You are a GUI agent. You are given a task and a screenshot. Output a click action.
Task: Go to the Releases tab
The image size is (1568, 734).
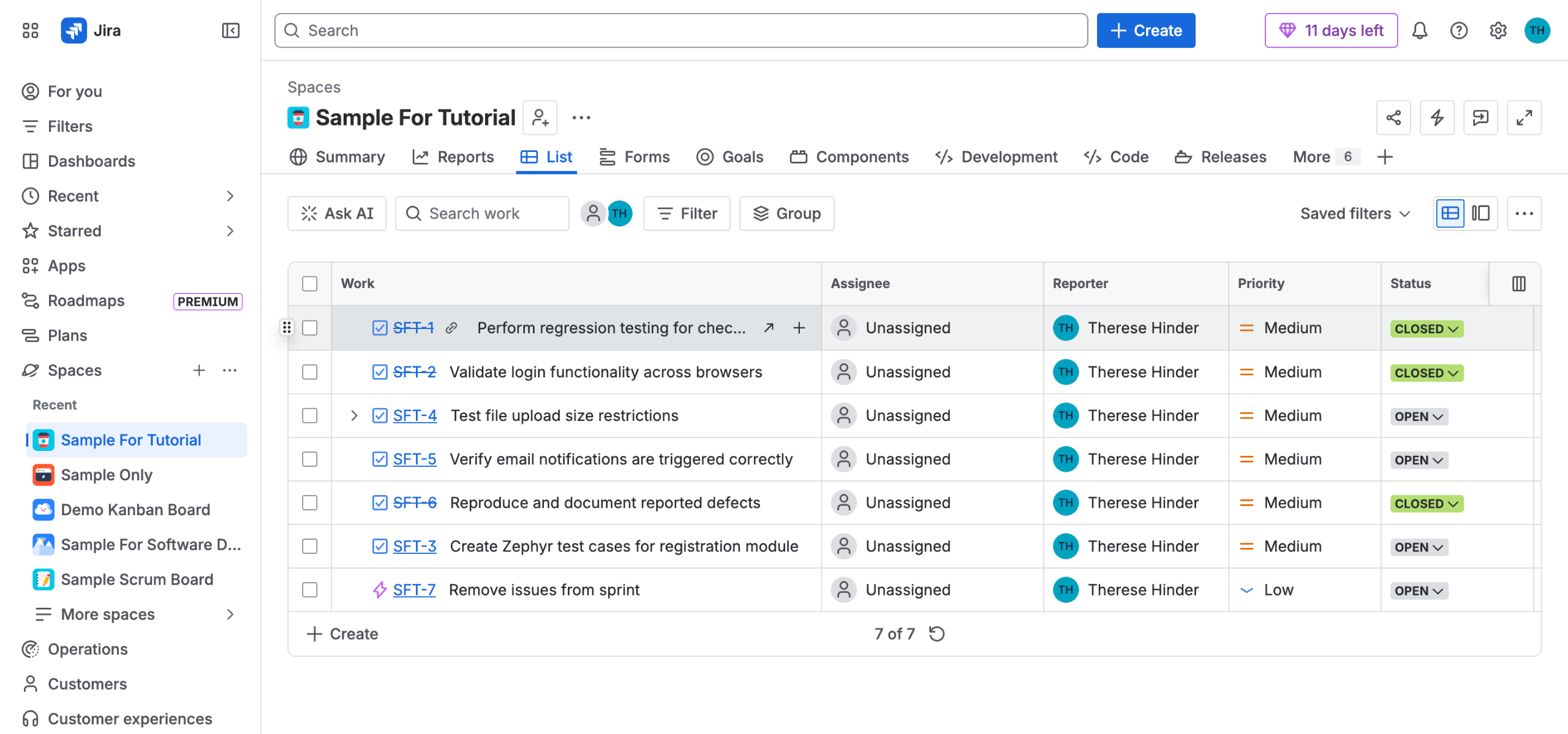(1220, 157)
